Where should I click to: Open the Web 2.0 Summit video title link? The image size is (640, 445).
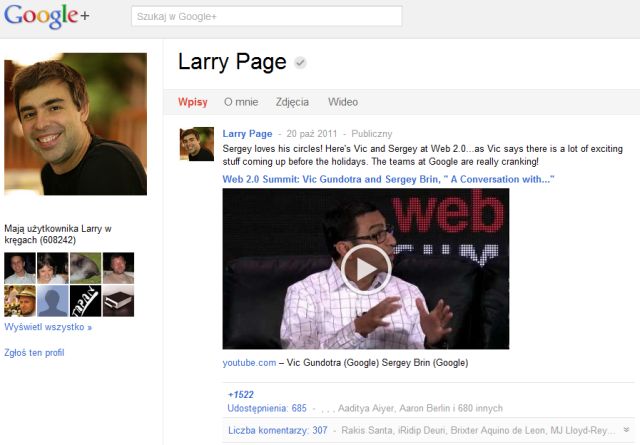(388, 179)
